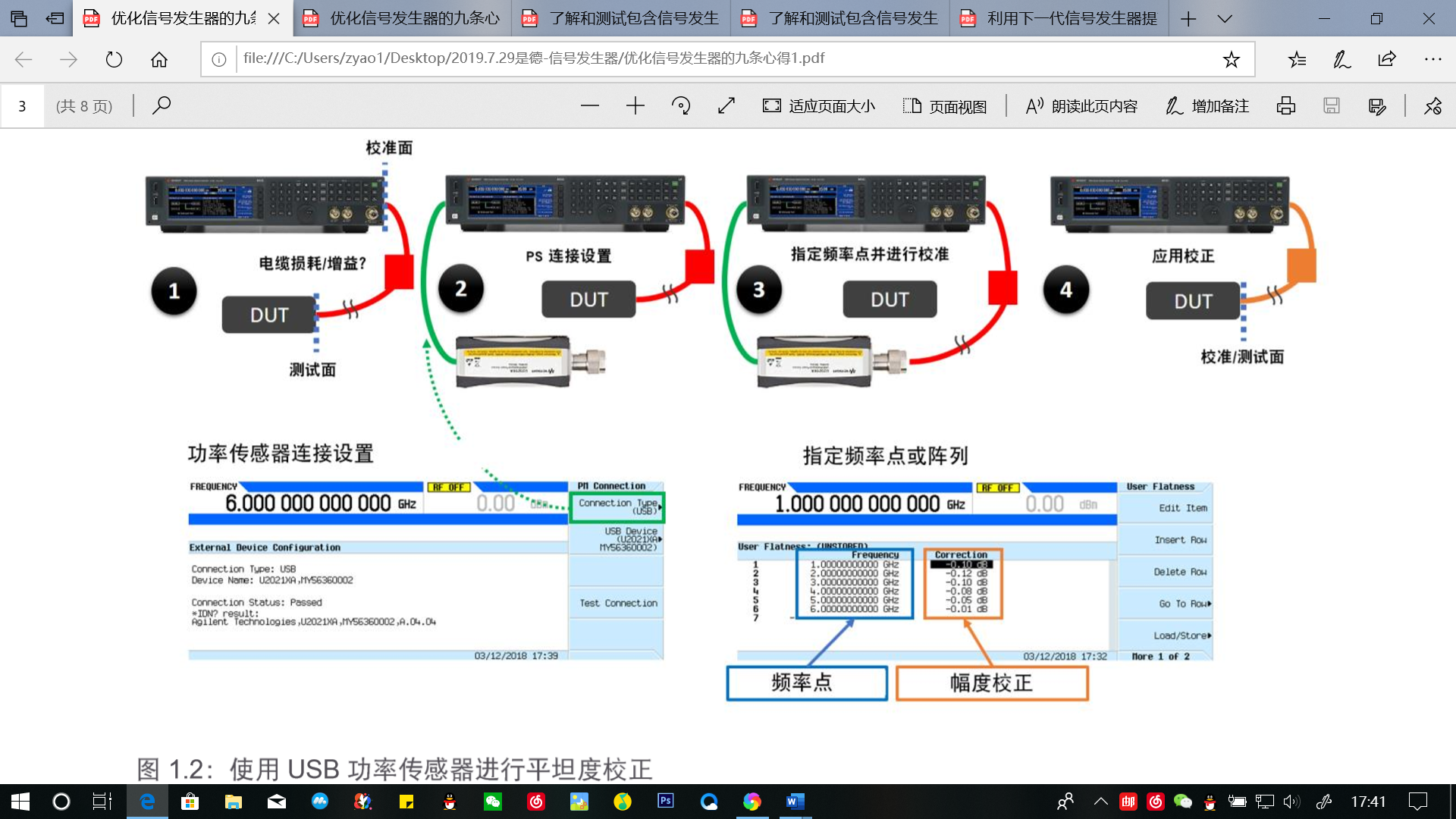Viewport: 1456px width, 819px height.
Task: Open the browser home page
Action: click(x=159, y=59)
